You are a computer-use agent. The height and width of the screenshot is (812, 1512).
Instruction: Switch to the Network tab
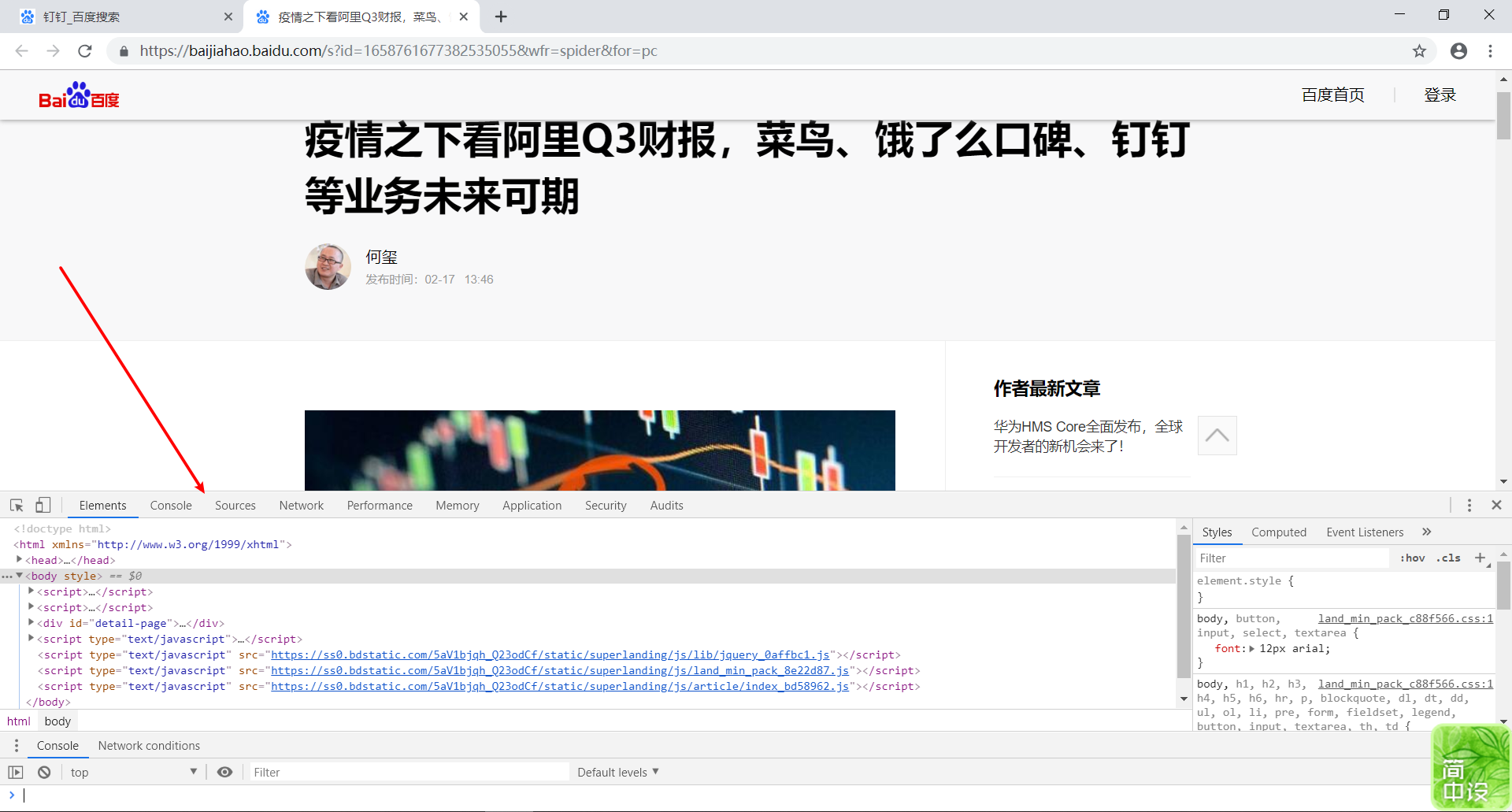[302, 505]
